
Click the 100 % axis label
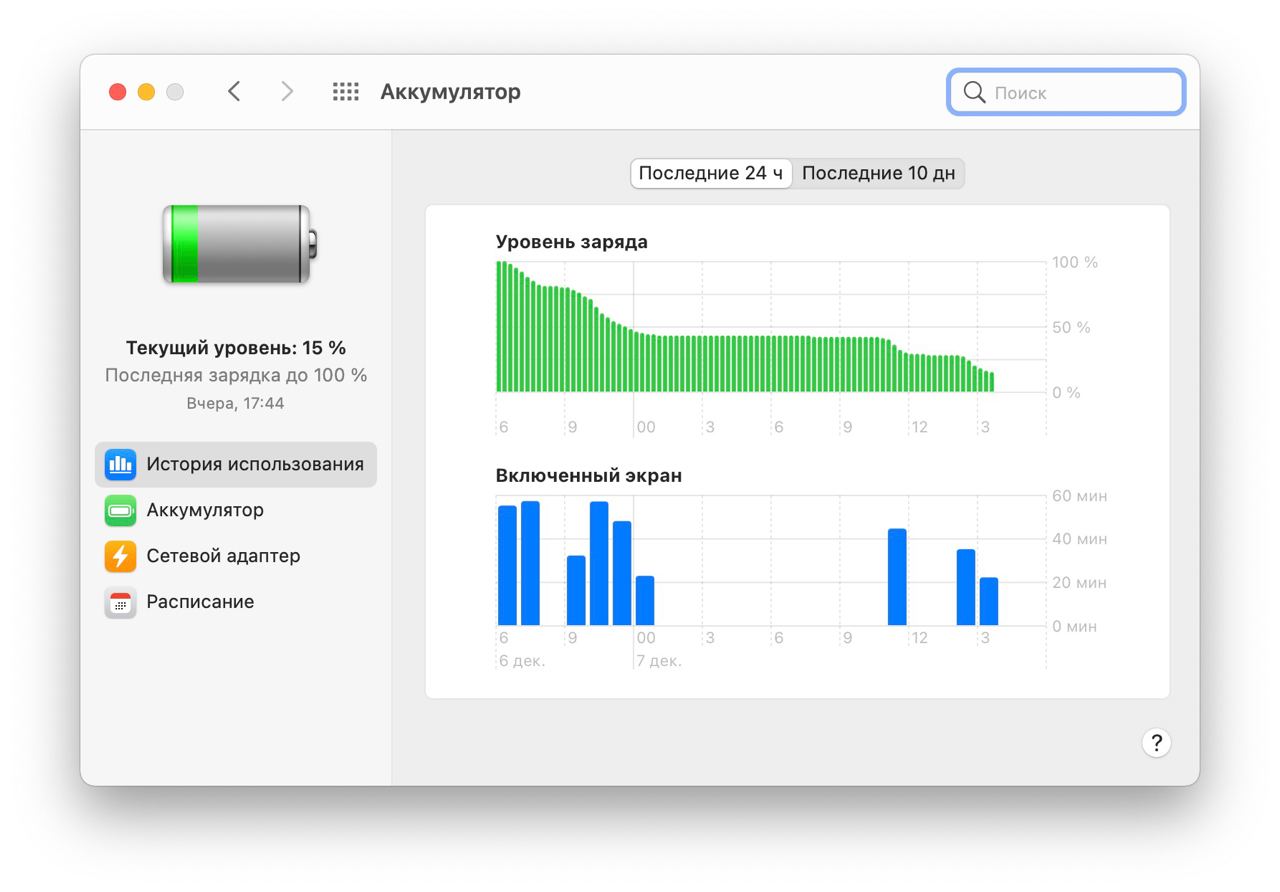tap(1075, 262)
